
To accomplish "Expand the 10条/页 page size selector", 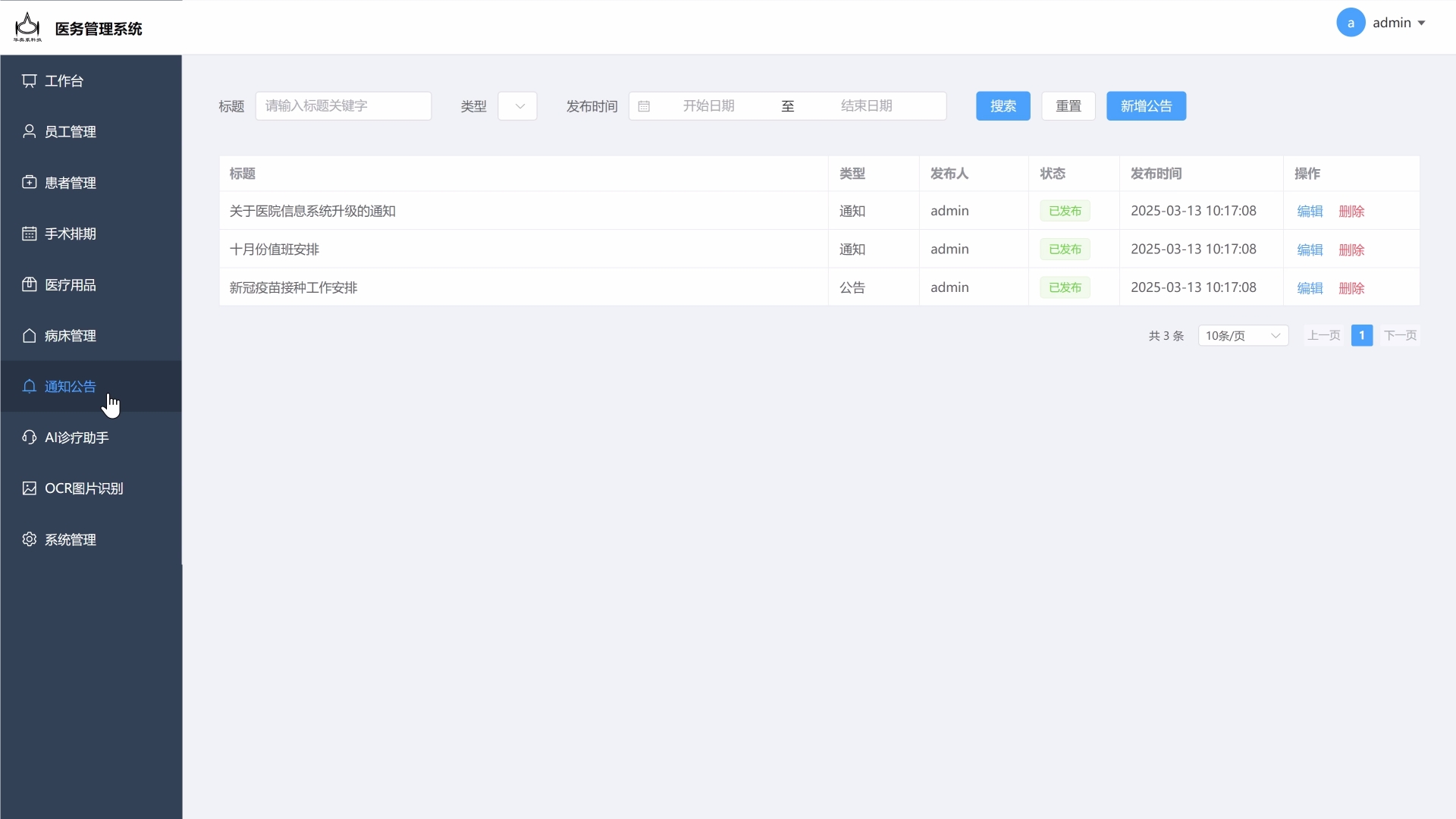I will 1243,335.
